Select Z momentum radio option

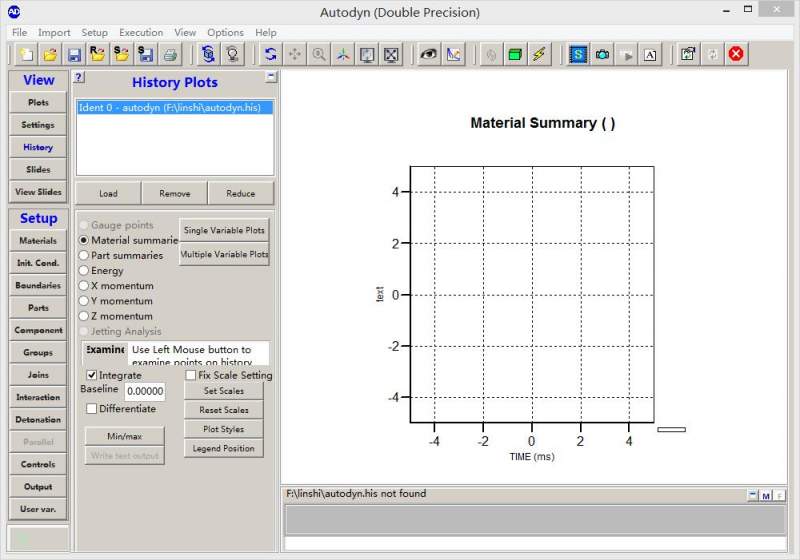click(x=84, y=316)
